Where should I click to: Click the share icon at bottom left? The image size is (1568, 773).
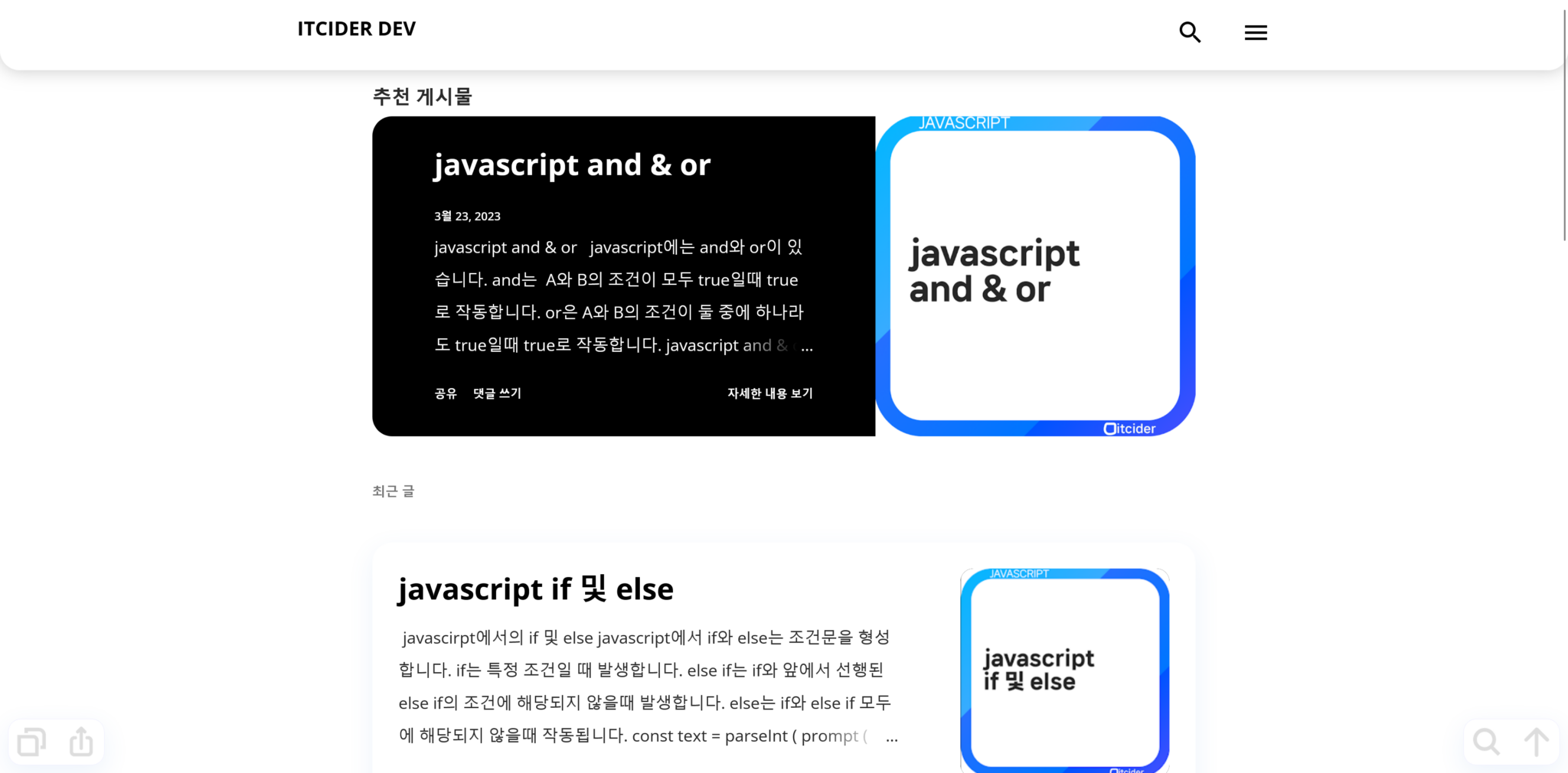point(80,741)
